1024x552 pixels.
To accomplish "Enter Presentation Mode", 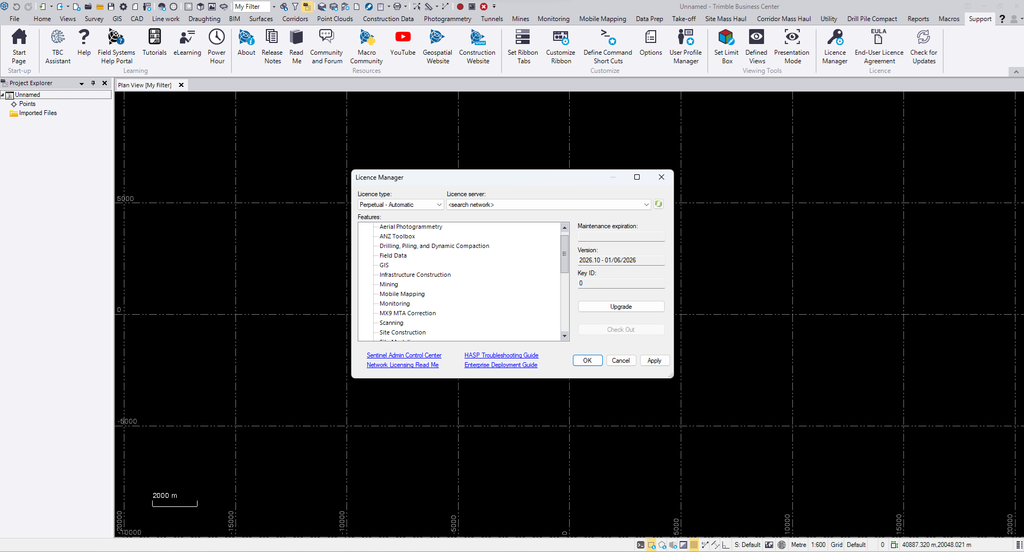I will coord(792,46).
